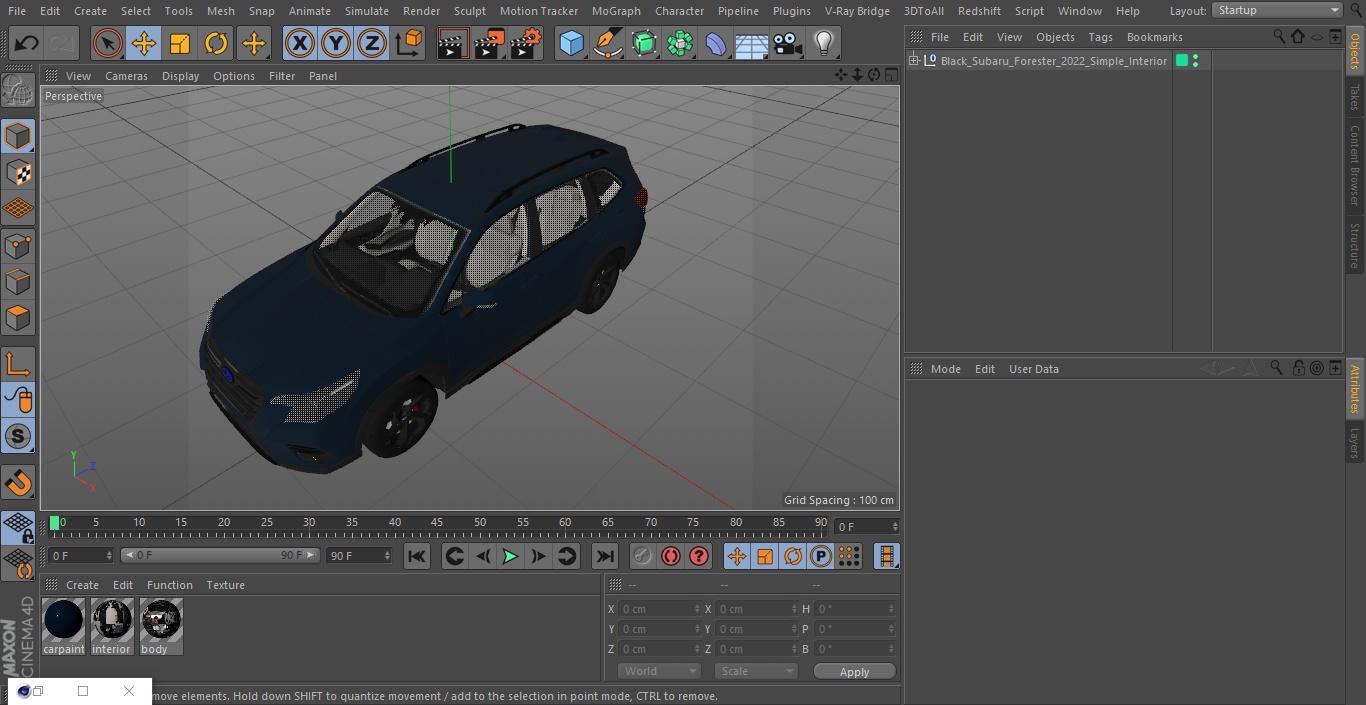Toggle Z axis lock
This screenshot has height=705, width=1366.
click(x=372, y=43)
